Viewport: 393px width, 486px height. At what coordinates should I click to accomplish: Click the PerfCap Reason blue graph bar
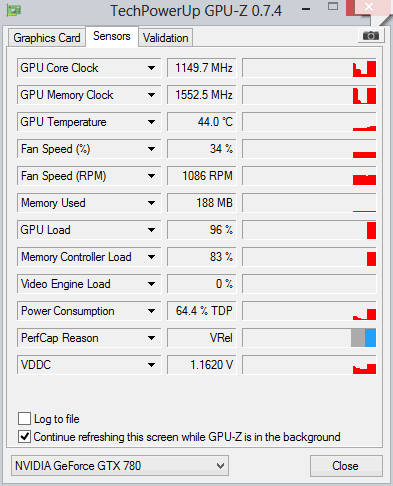(370, 338)
